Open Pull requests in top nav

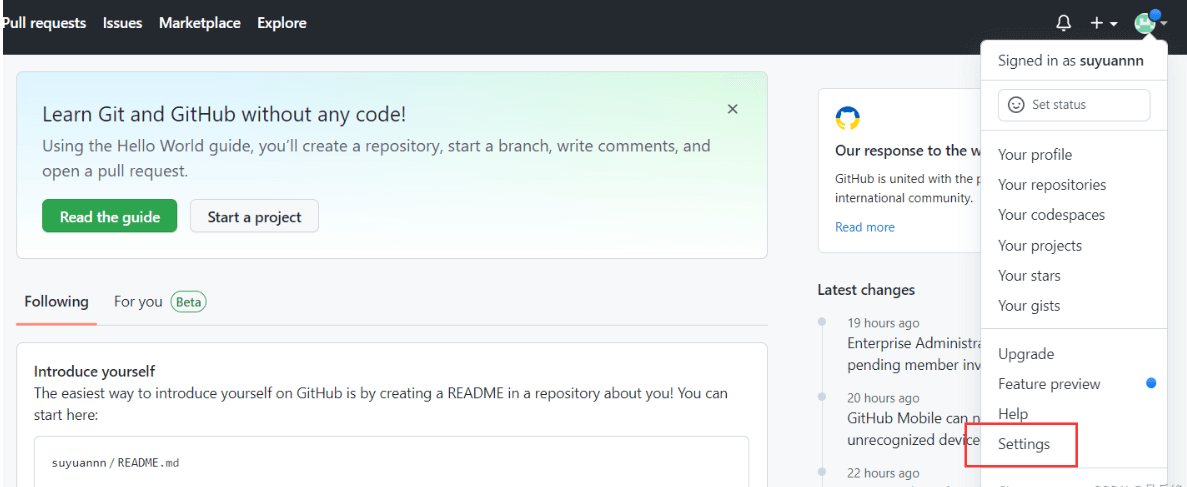pos(44,23)
